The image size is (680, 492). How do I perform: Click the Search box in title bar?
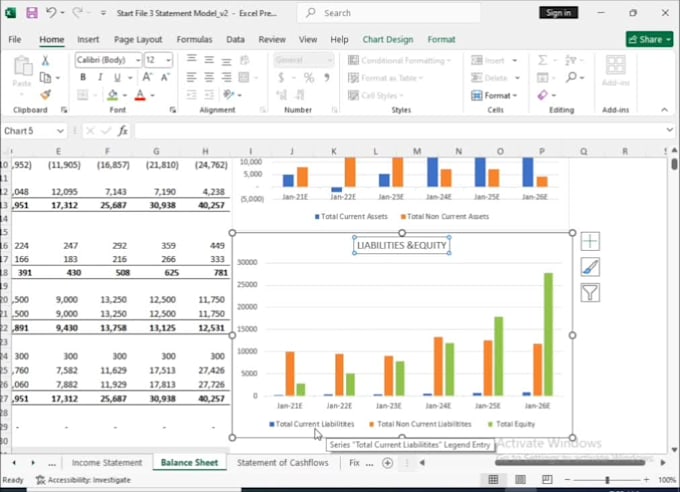click(389, 13)
